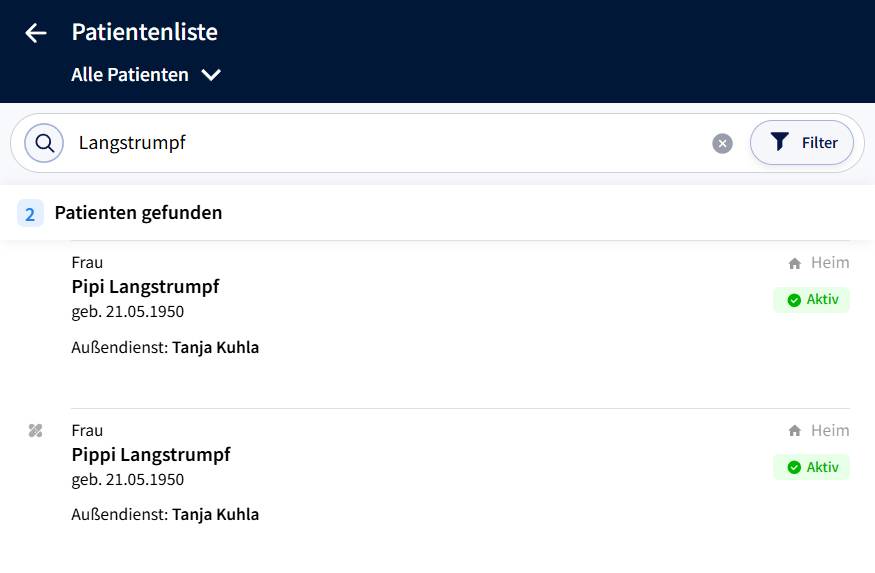Click the Heim house icon for Pippi
The width and height of the screenshot is (875, 573).
pos(795,431)
